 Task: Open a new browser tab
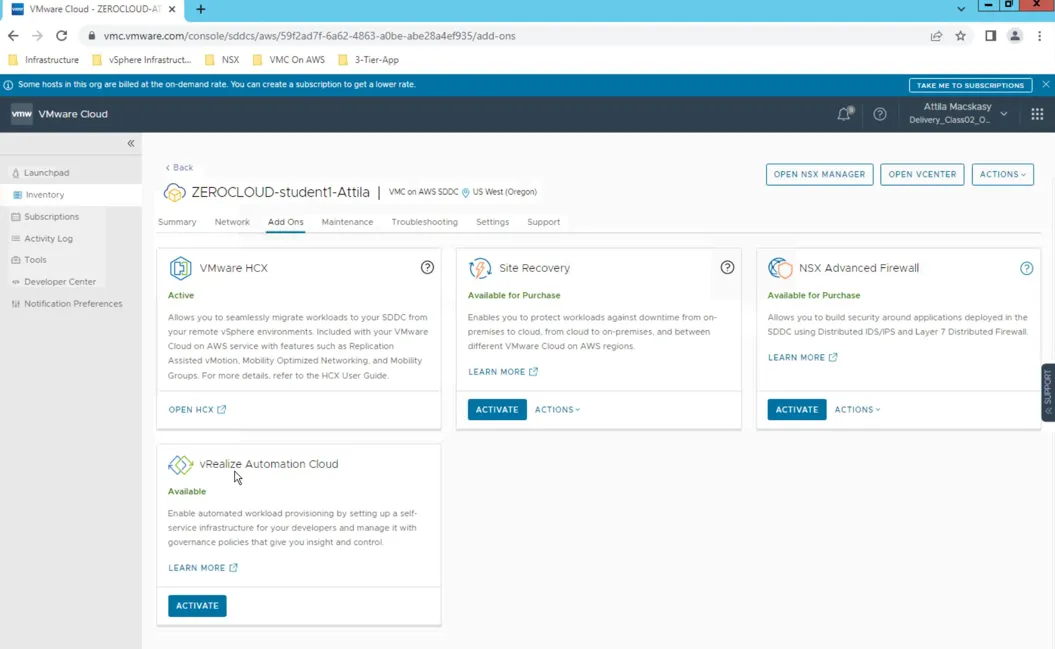[201, 9]
